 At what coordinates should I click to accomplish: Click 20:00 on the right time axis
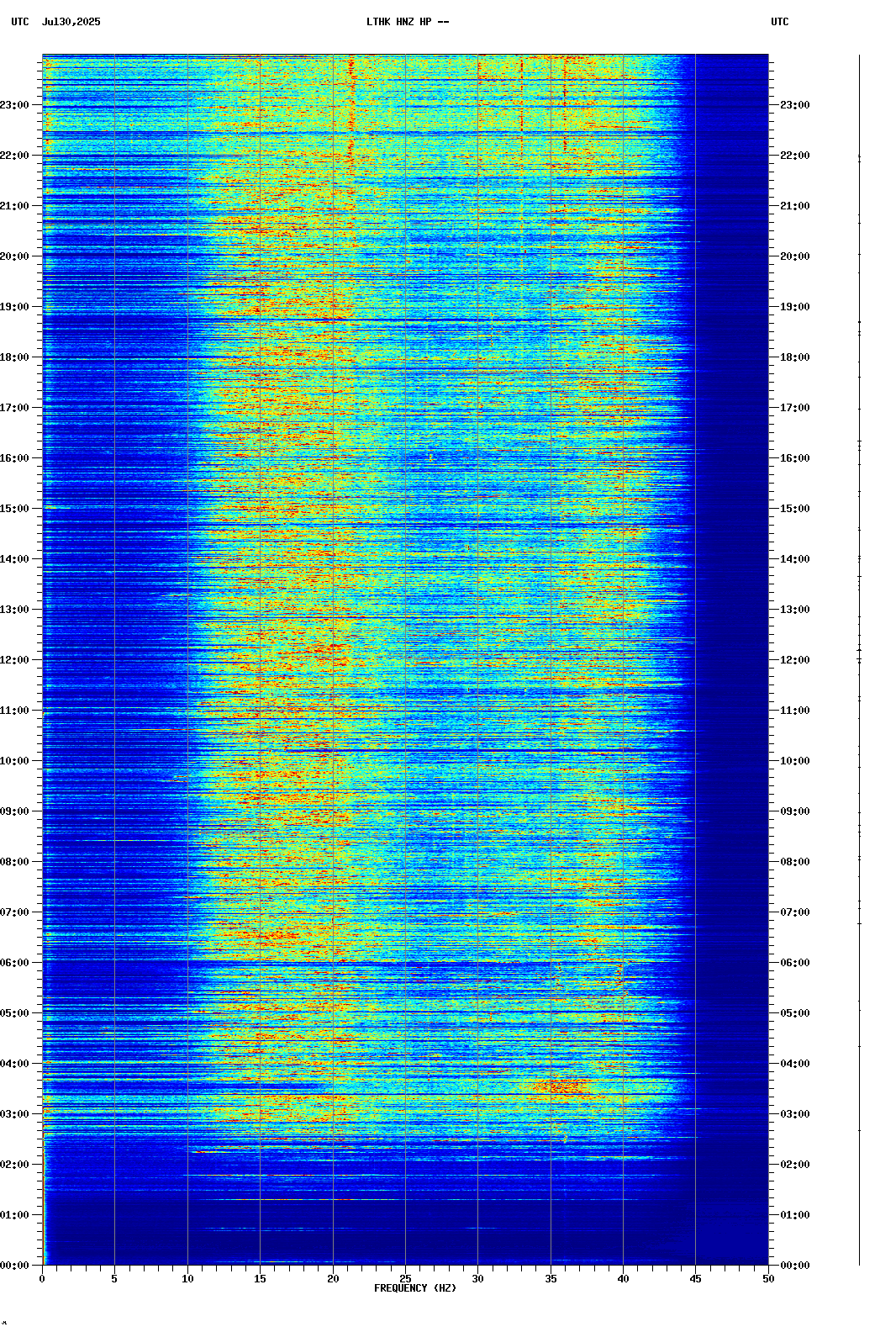795,256
